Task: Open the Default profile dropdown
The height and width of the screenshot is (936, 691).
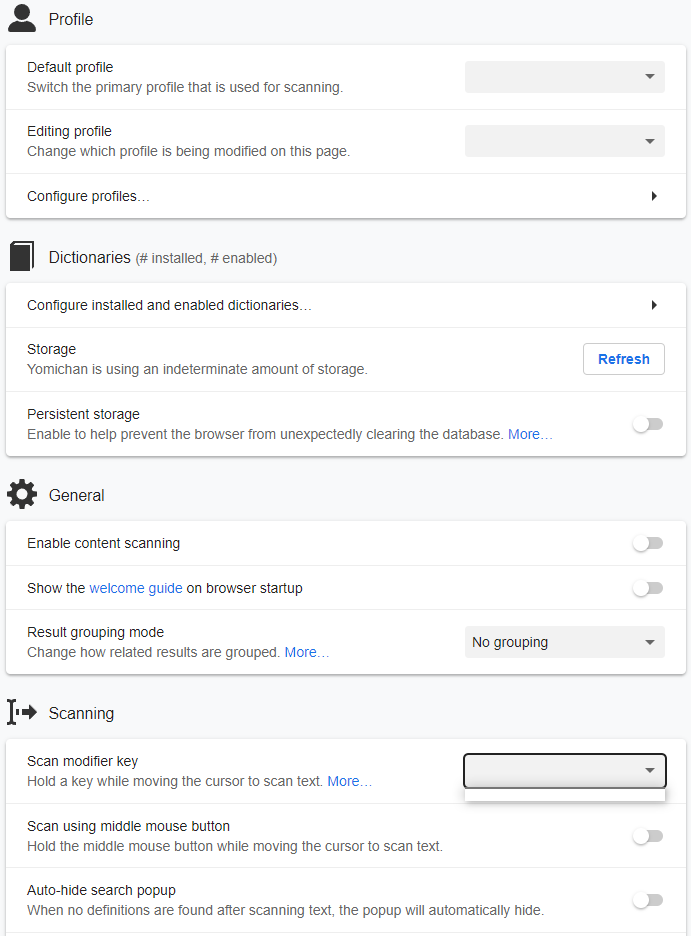Action: pyautogui.click(x=565, y=77)
